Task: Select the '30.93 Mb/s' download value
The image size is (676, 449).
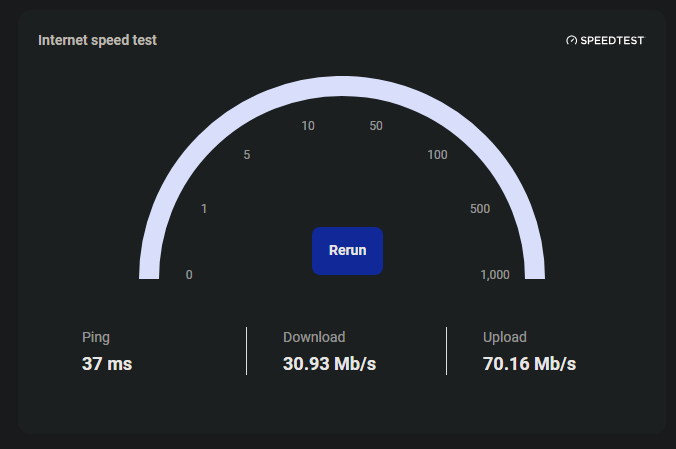Action: tap(329, 364)
